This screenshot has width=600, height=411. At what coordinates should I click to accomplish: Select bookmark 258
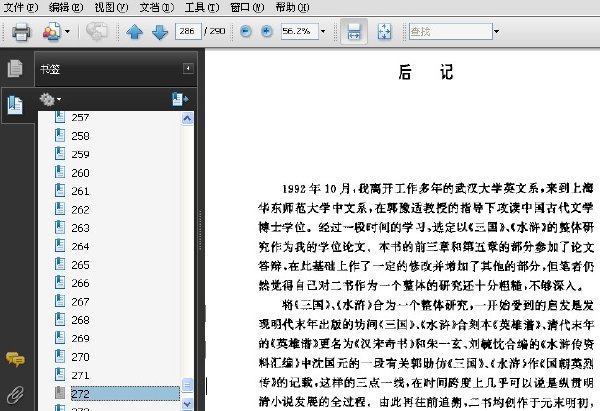click(x=80, y=136)
